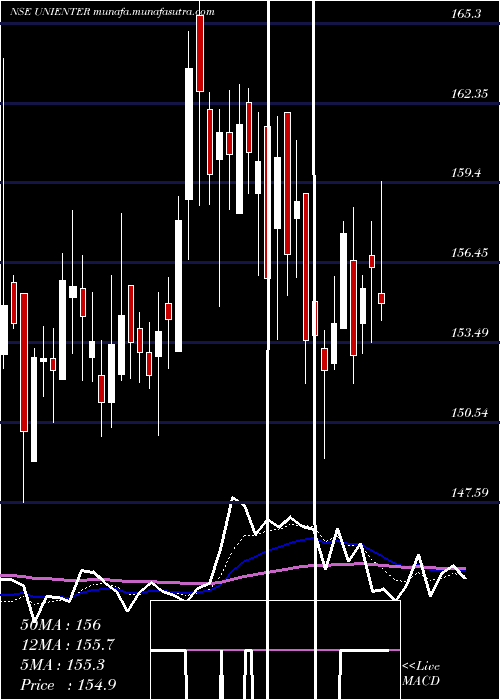Click the 12MA : 155.7 readout
The width and height of the screenshot is (500, 700).
[67, 645]
